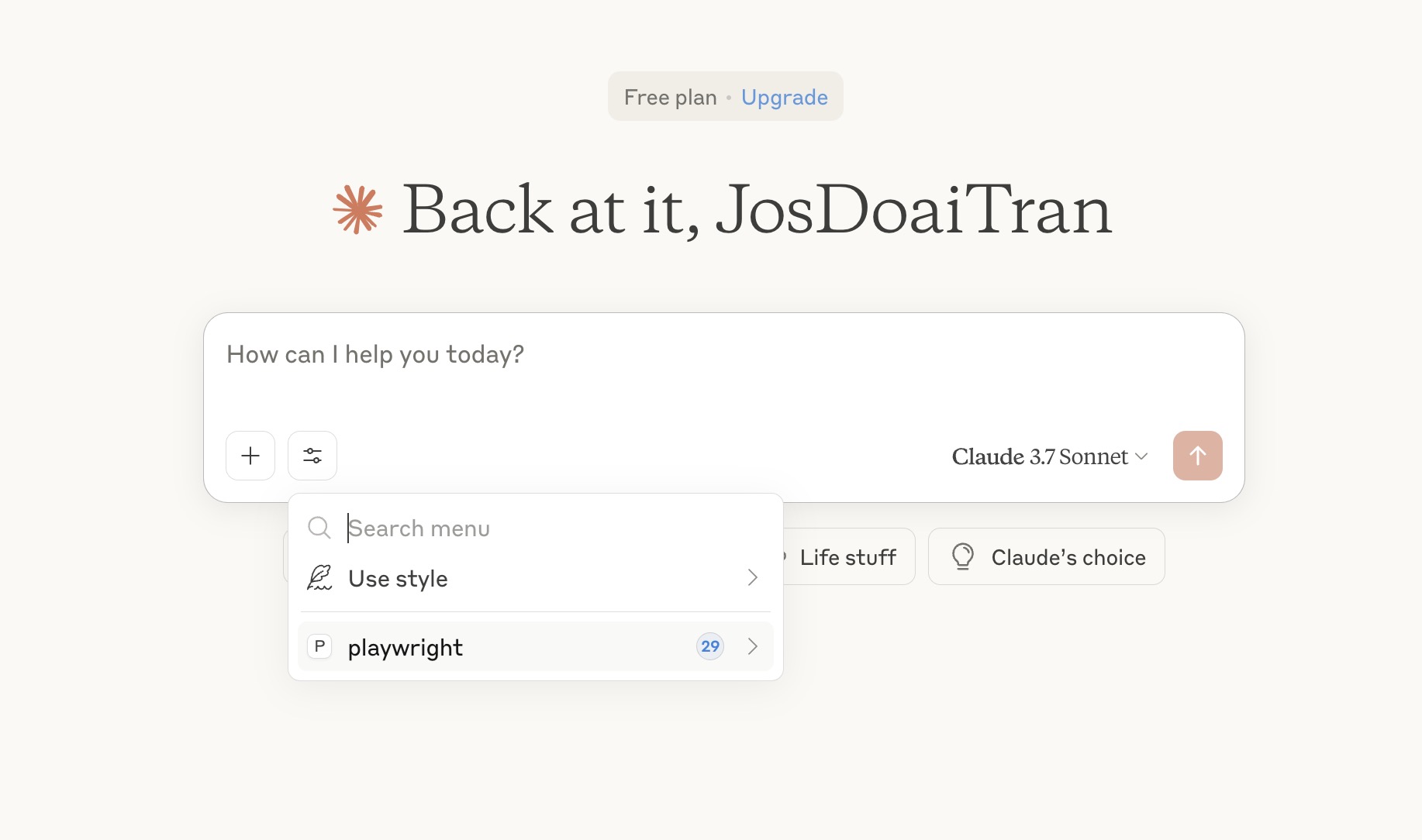
Task: Click the lightbulb icon in Claude's choice
Action: tap(963, 556)
